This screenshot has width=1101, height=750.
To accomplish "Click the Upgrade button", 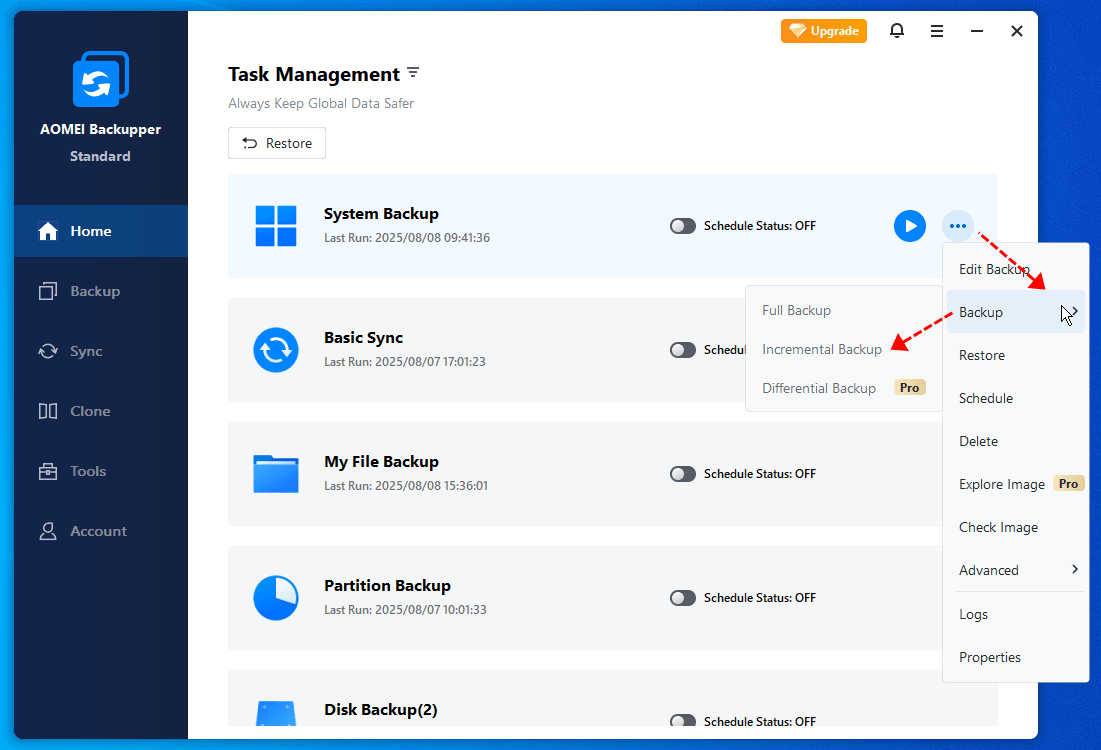I will [824, 31].
